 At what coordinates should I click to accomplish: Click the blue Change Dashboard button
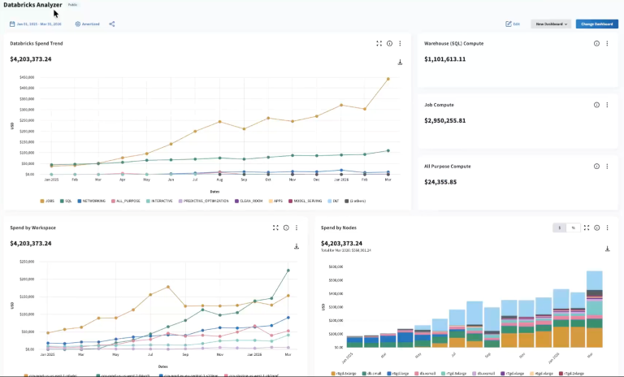[597, 24]
